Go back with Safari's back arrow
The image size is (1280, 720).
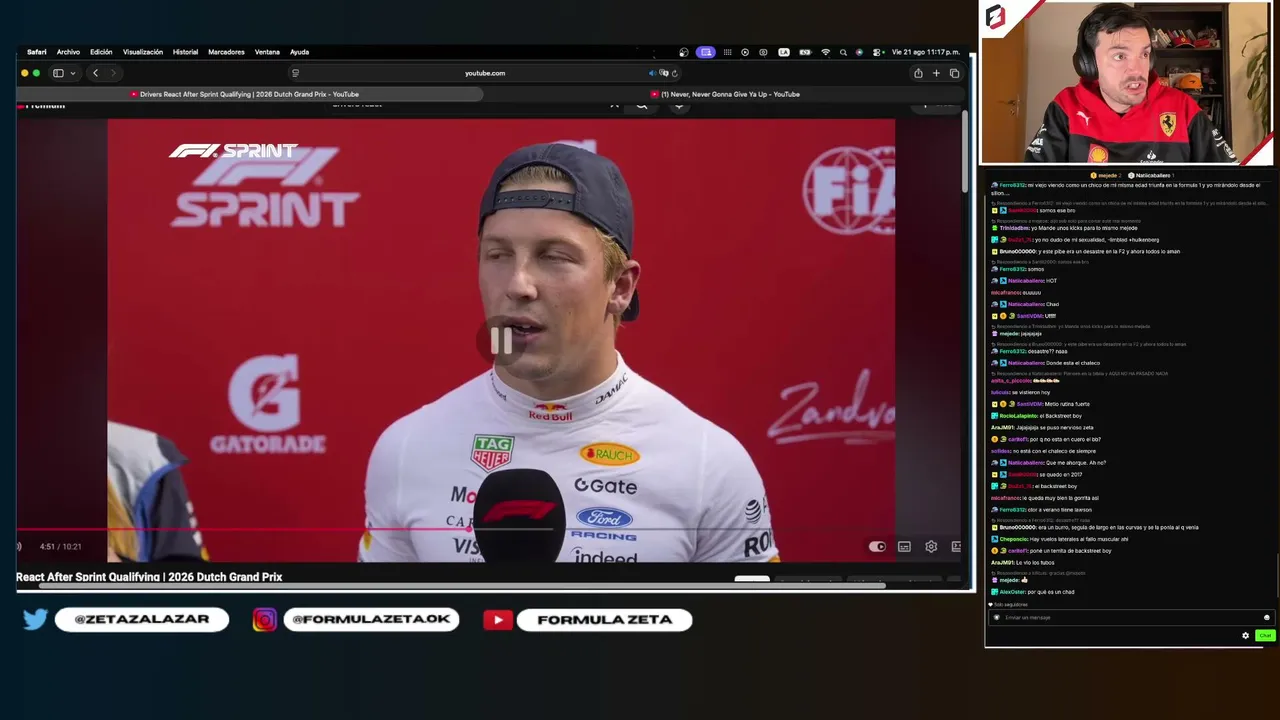[x=95, y=73]
